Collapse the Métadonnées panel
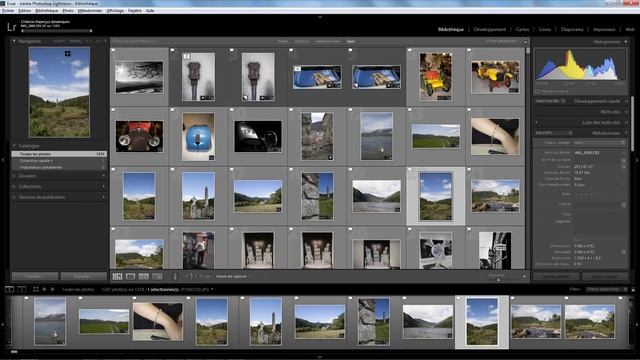 coord(626,133)
